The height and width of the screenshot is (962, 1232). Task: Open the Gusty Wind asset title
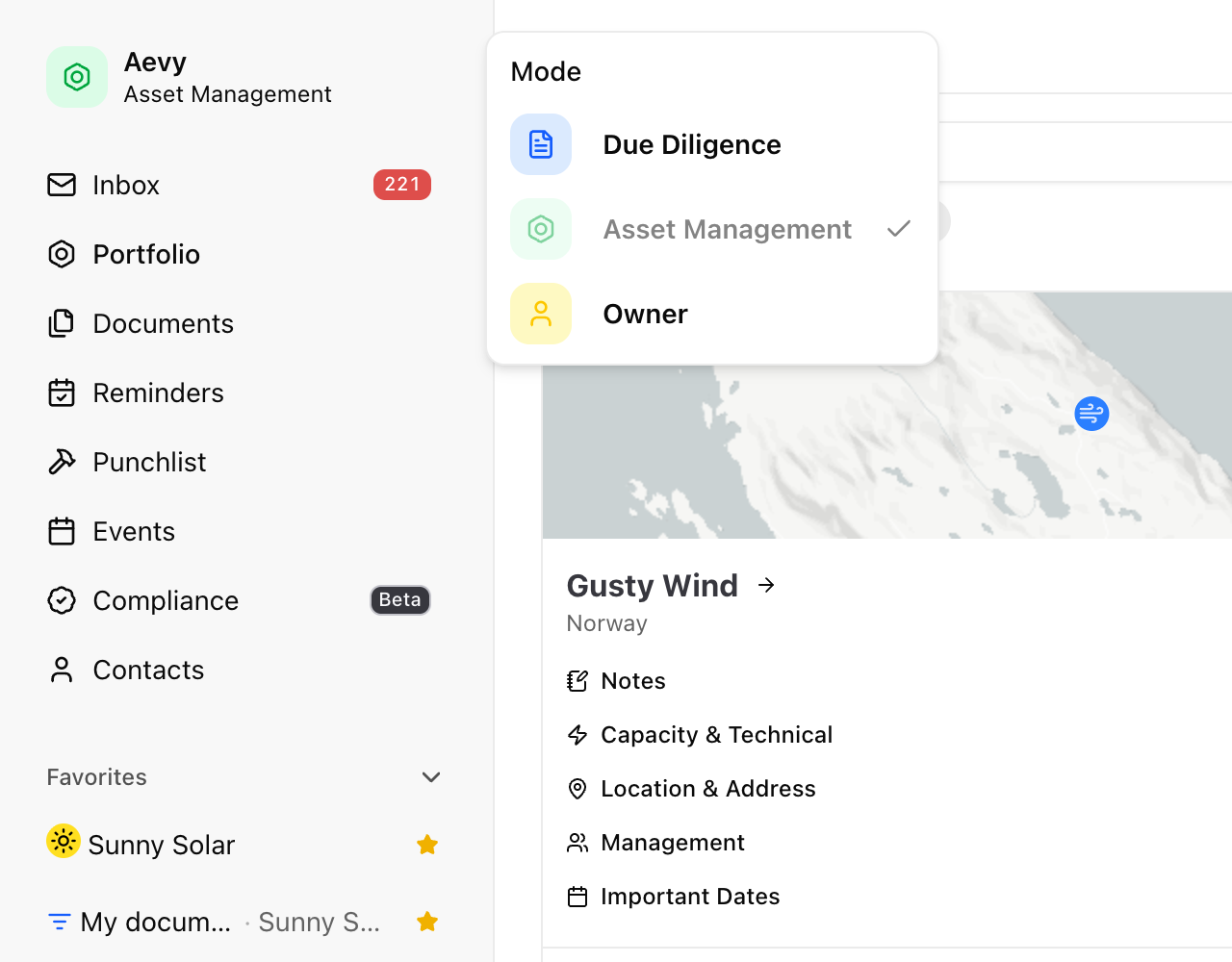point(653,586)
